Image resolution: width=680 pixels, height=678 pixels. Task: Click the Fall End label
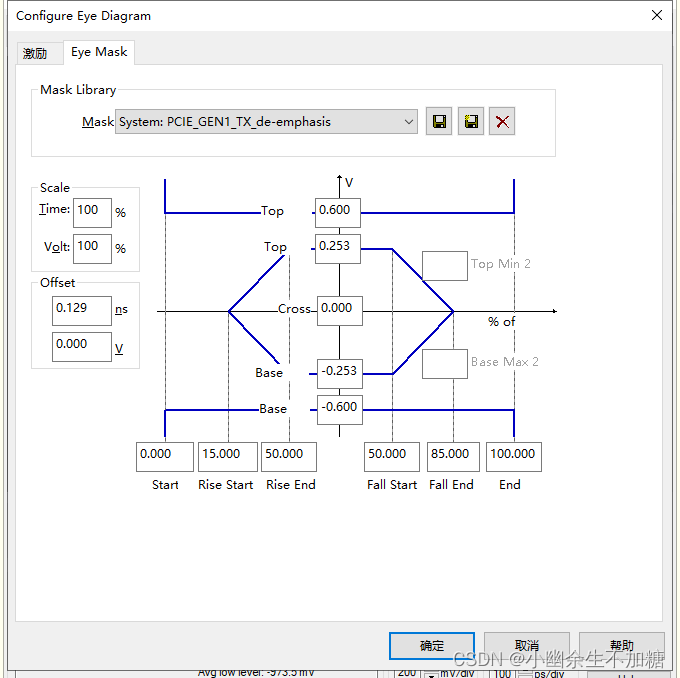(451, 485)
